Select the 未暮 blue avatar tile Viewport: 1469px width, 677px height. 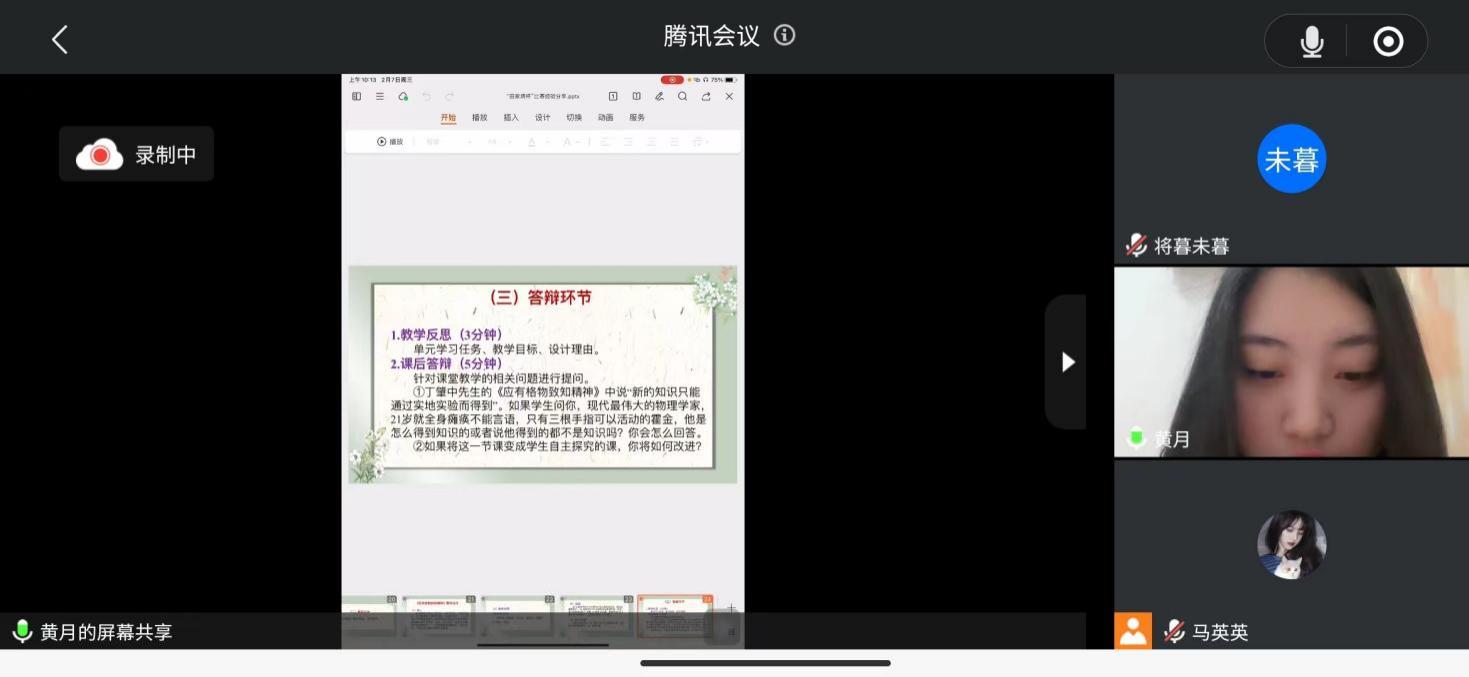point(1291,159)
